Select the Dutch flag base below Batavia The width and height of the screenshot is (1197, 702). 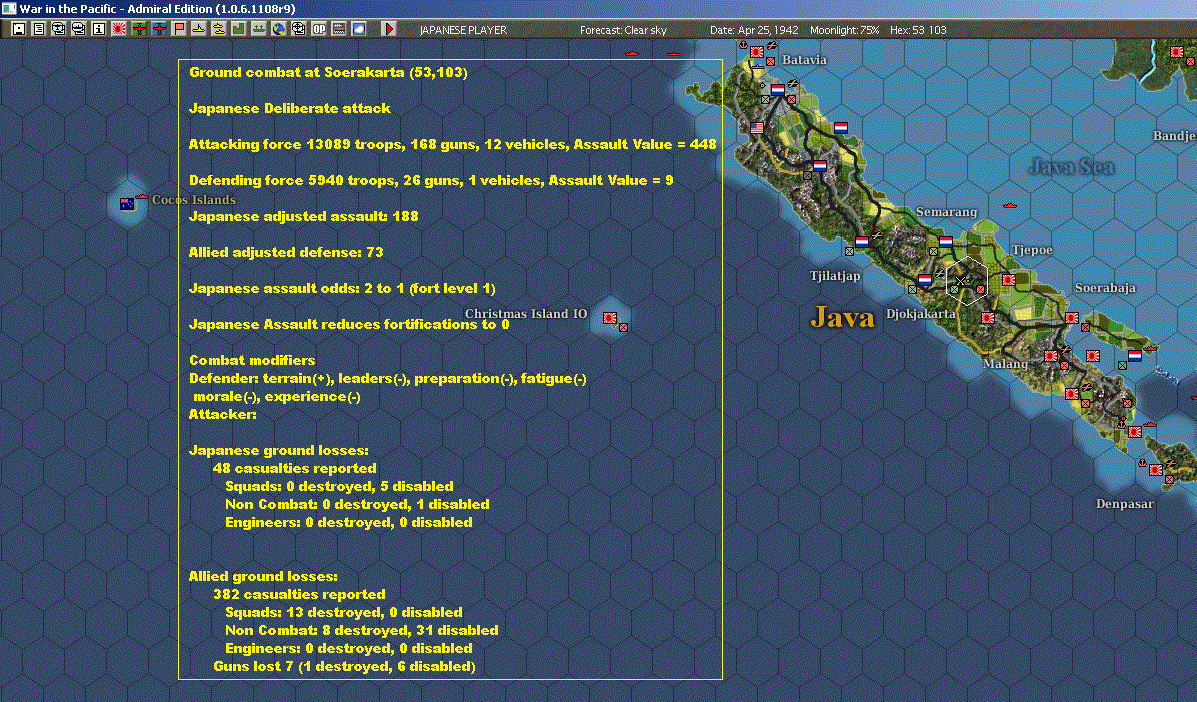click(x=777, y=89)
